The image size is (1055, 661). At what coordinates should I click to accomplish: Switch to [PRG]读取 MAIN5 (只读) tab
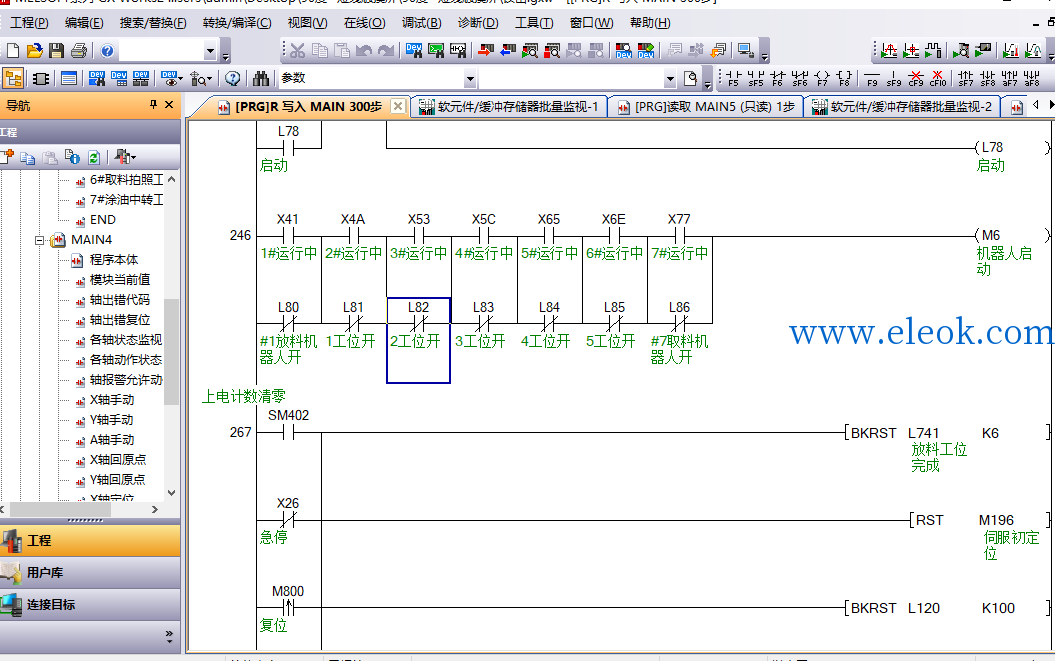[706, 106]
